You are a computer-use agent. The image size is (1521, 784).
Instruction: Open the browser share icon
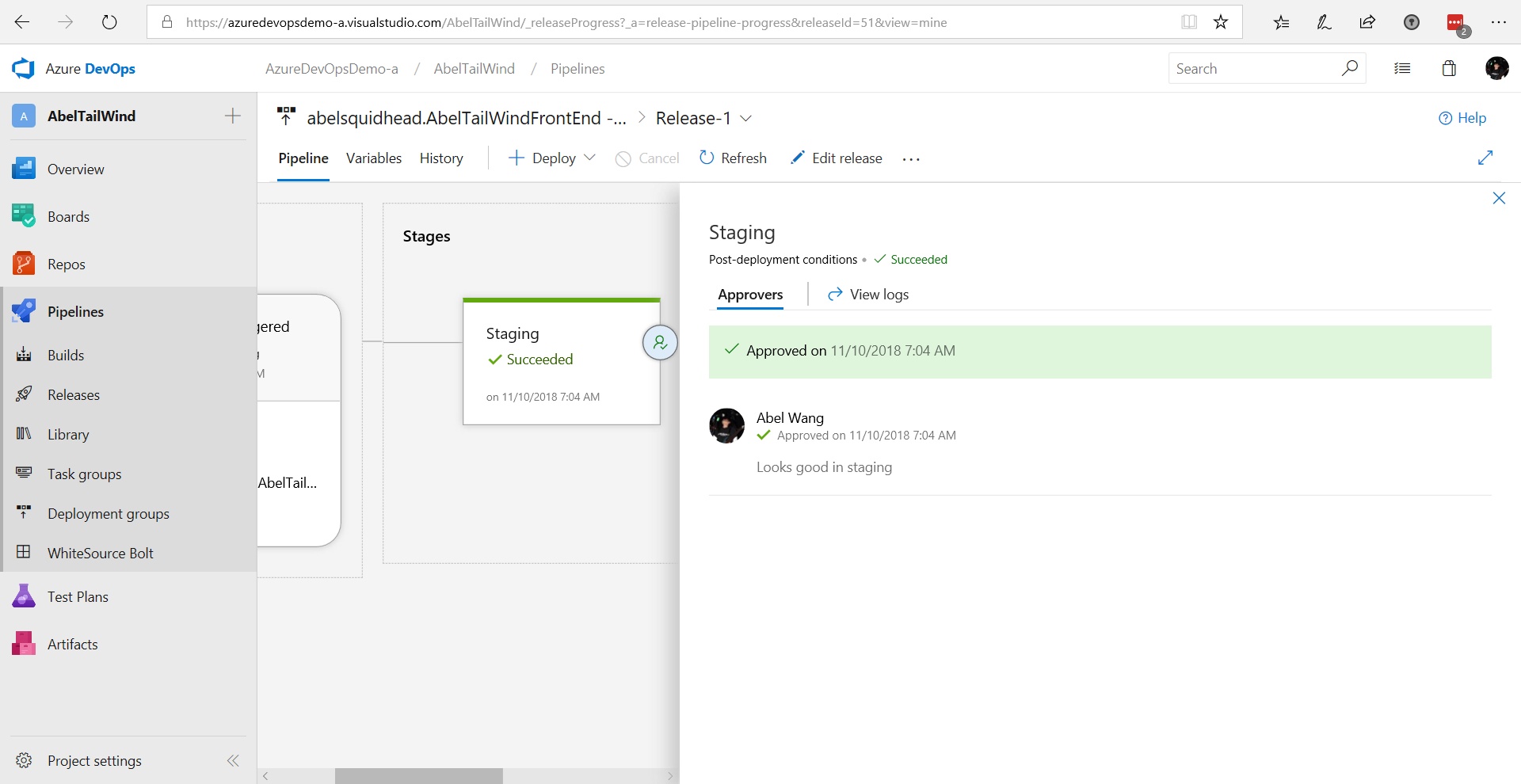tap(1367, 22)
